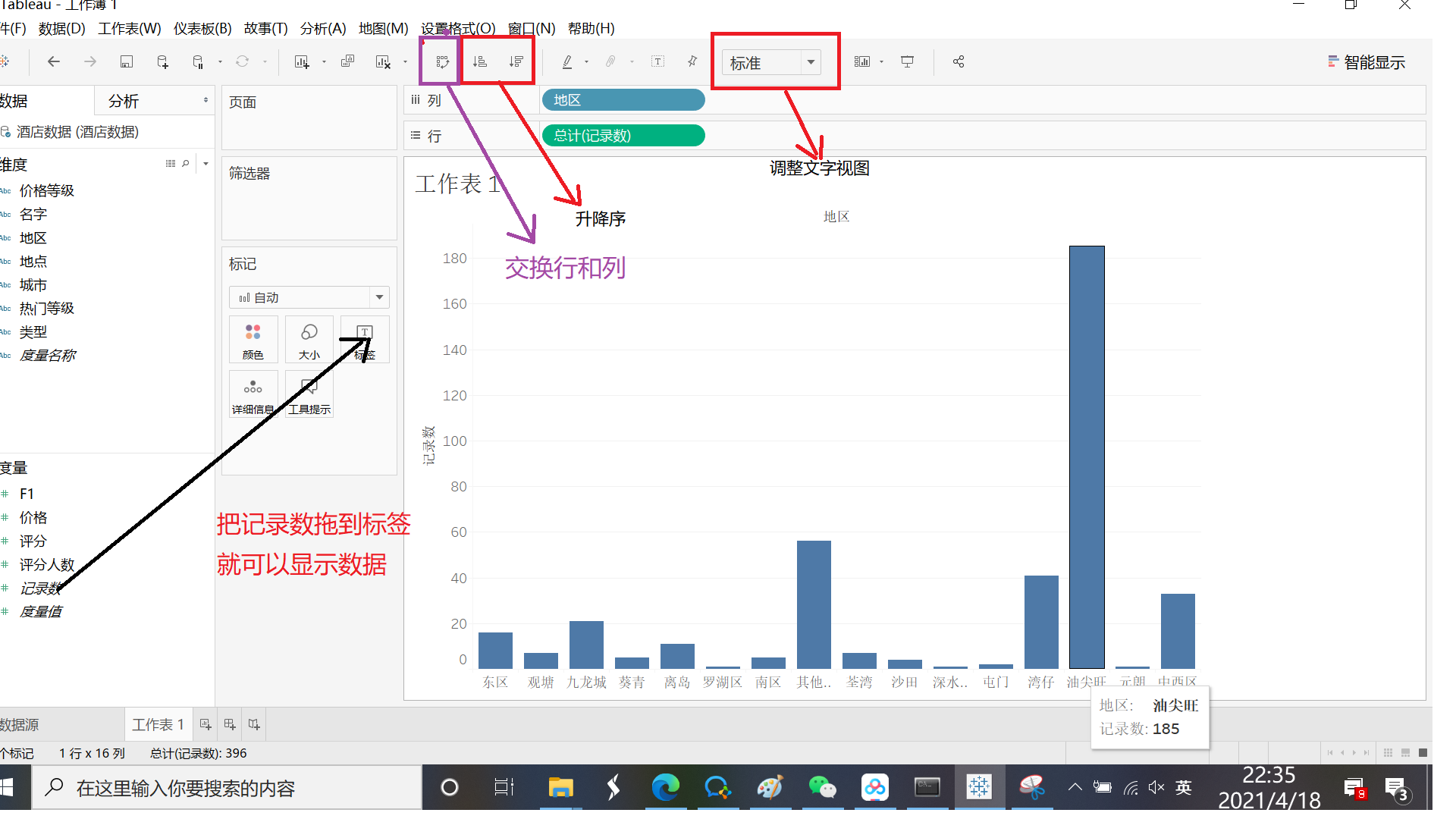Switch to the 分析 pane tab
The image size is (1456, 819).
[124, 102]
